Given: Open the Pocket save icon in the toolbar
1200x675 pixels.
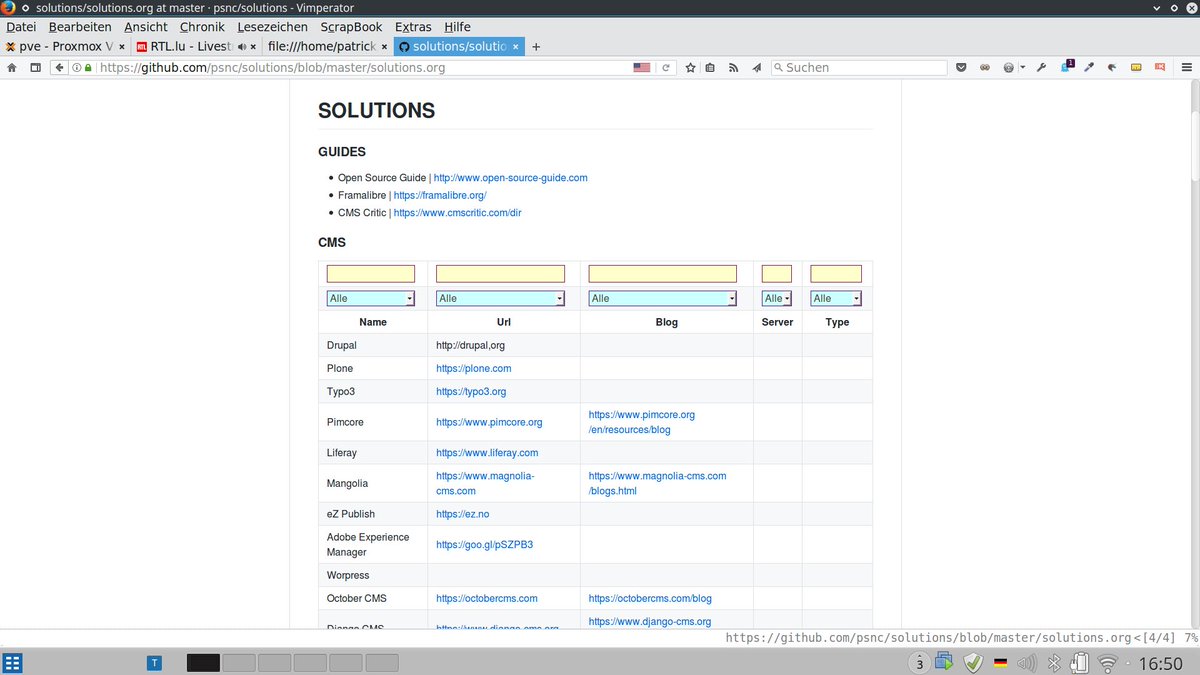Looking at the screenshot, I should click(961, 67).
